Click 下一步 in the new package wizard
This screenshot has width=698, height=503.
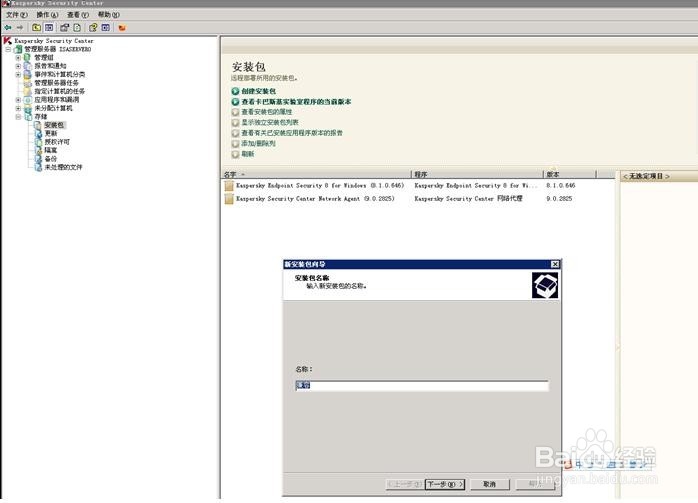pyautogui.click(x=445, y=484)
